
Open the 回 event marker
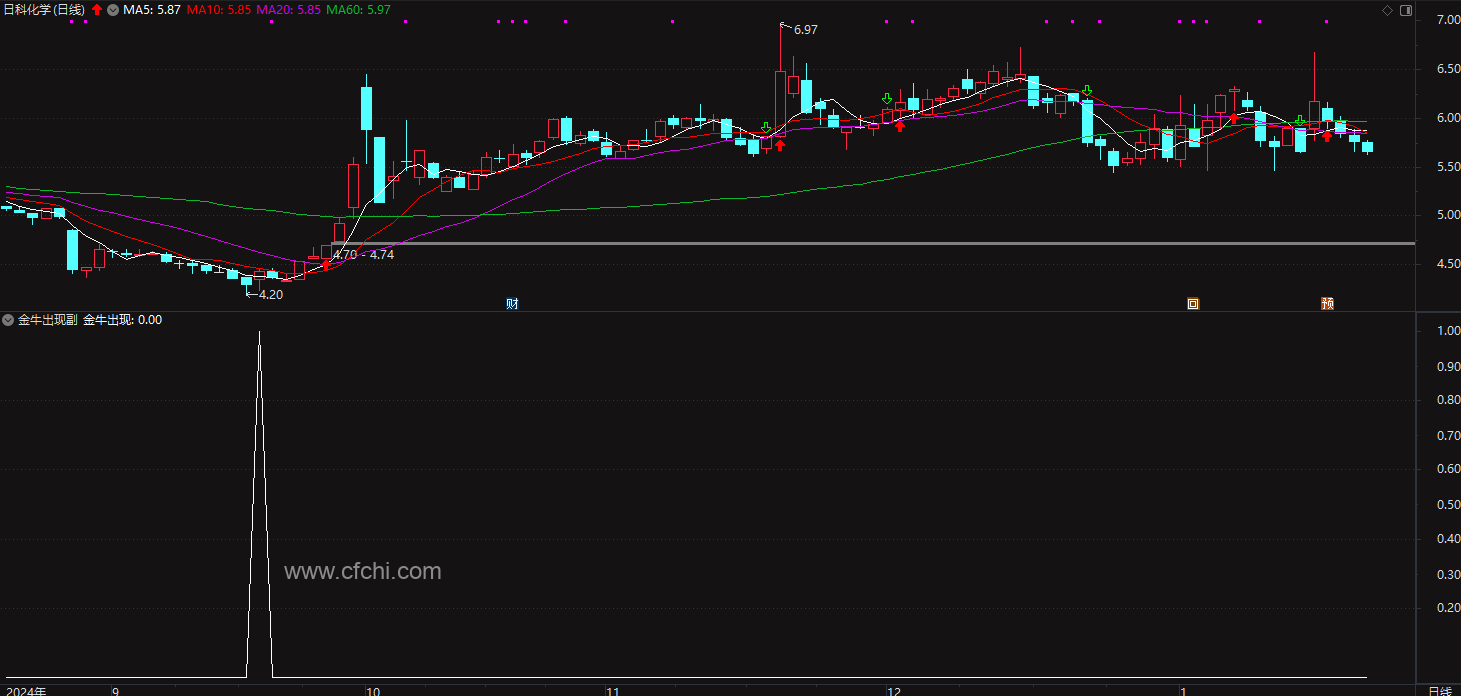[x=1193, y=304]
